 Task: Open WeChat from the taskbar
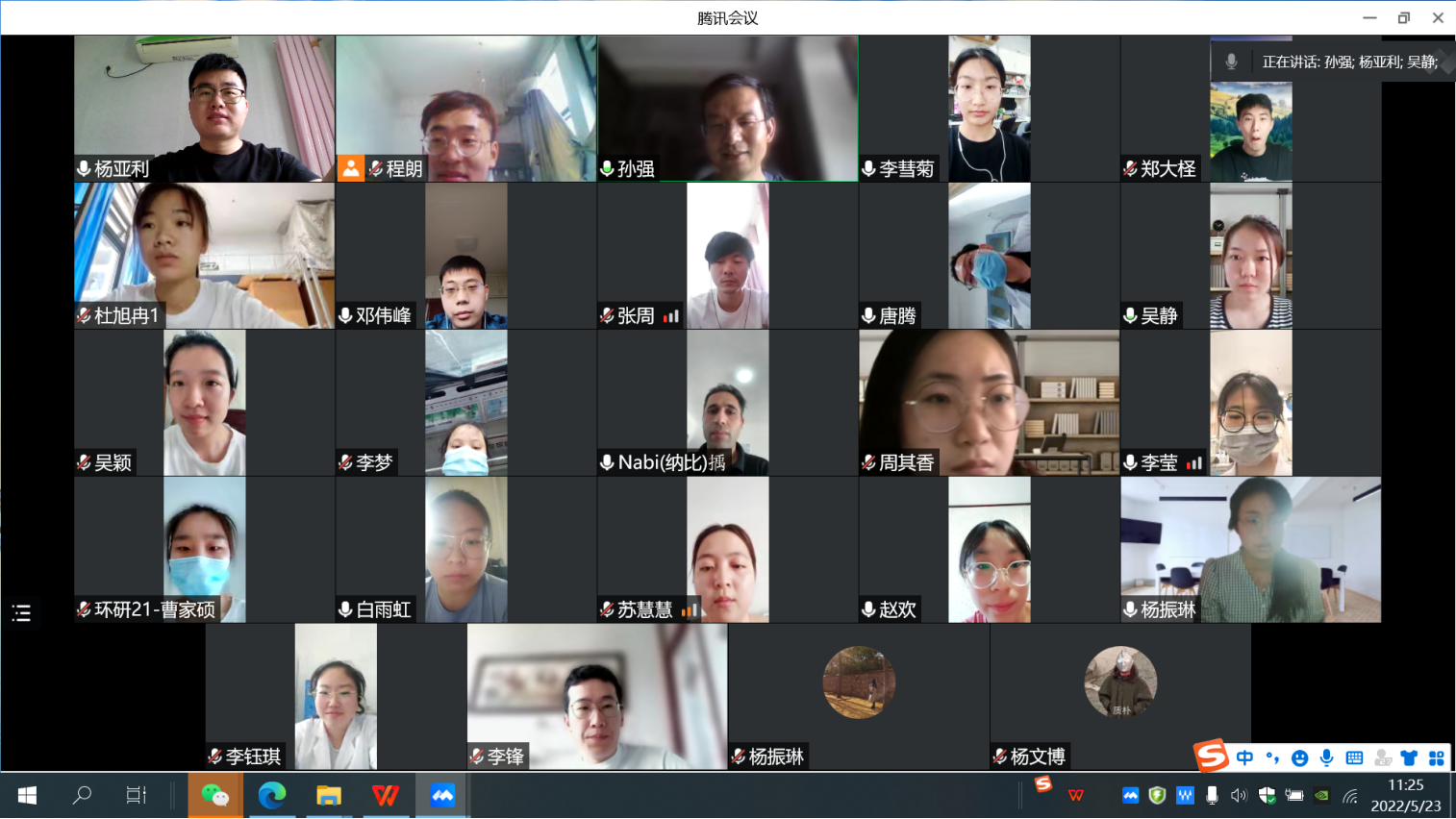coord(215,795)
